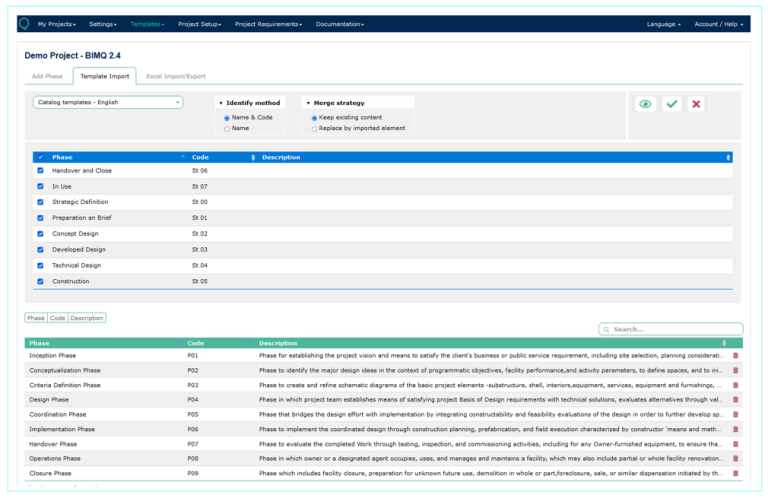Image resolution: width=768 pixels, height=498 pixels.
Task: Sort import table Description column arrows
Action: (x=728, y=157)
